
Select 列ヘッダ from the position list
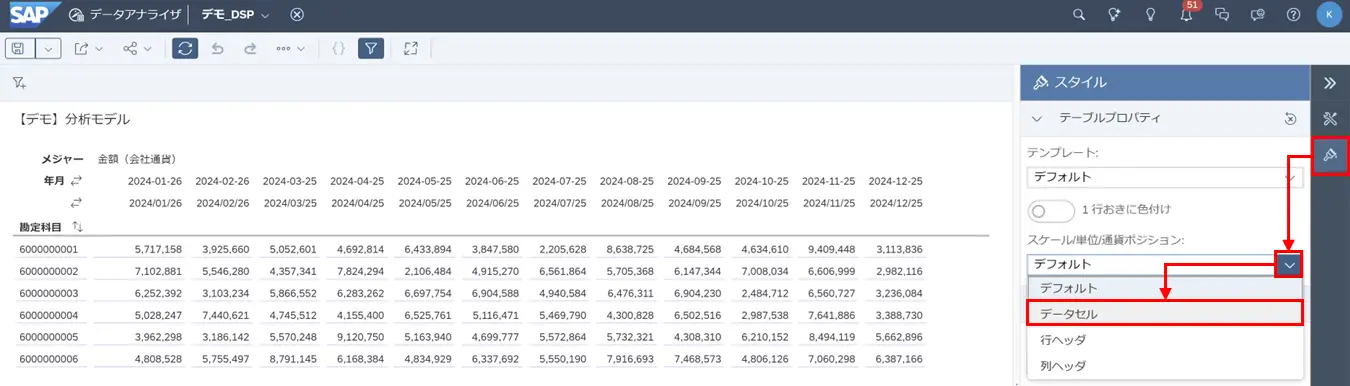point(1165,366)
